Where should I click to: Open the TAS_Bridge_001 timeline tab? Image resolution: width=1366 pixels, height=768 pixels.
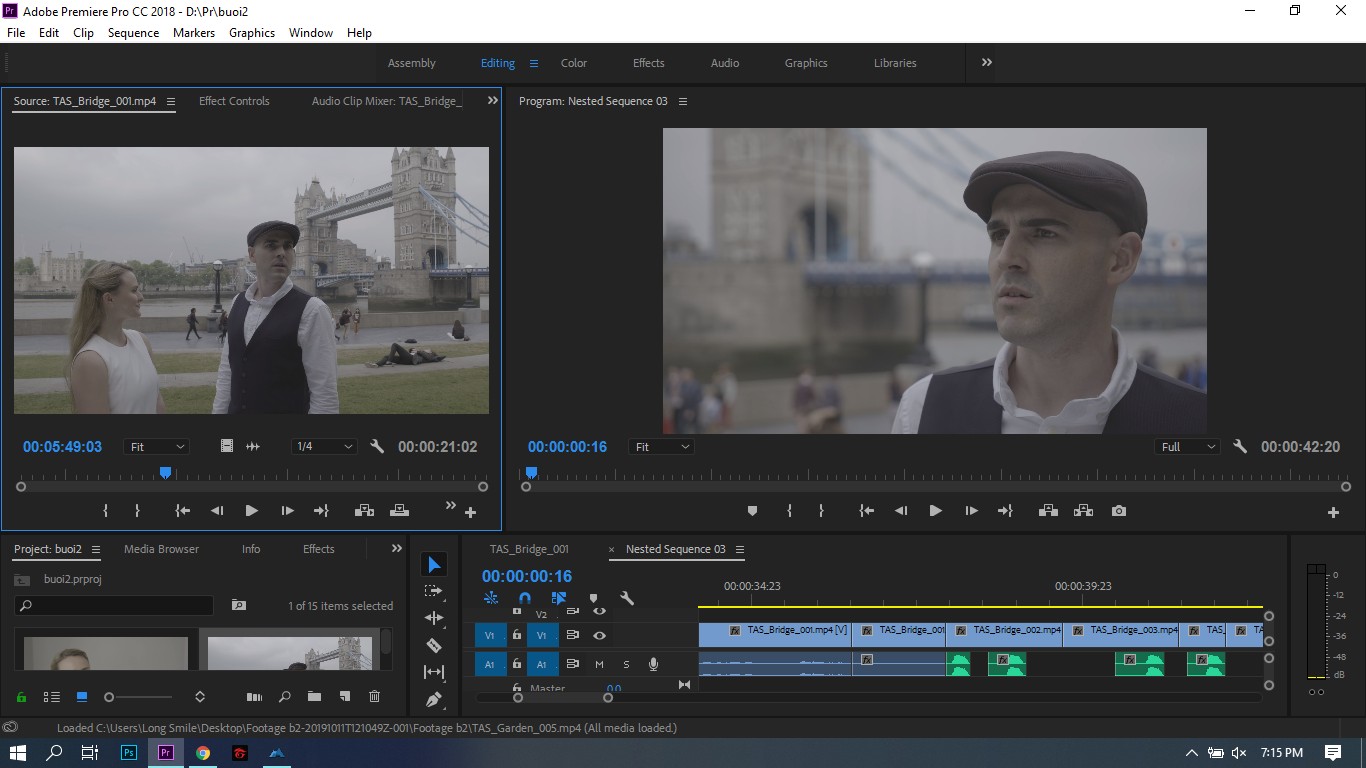[529, 549]
